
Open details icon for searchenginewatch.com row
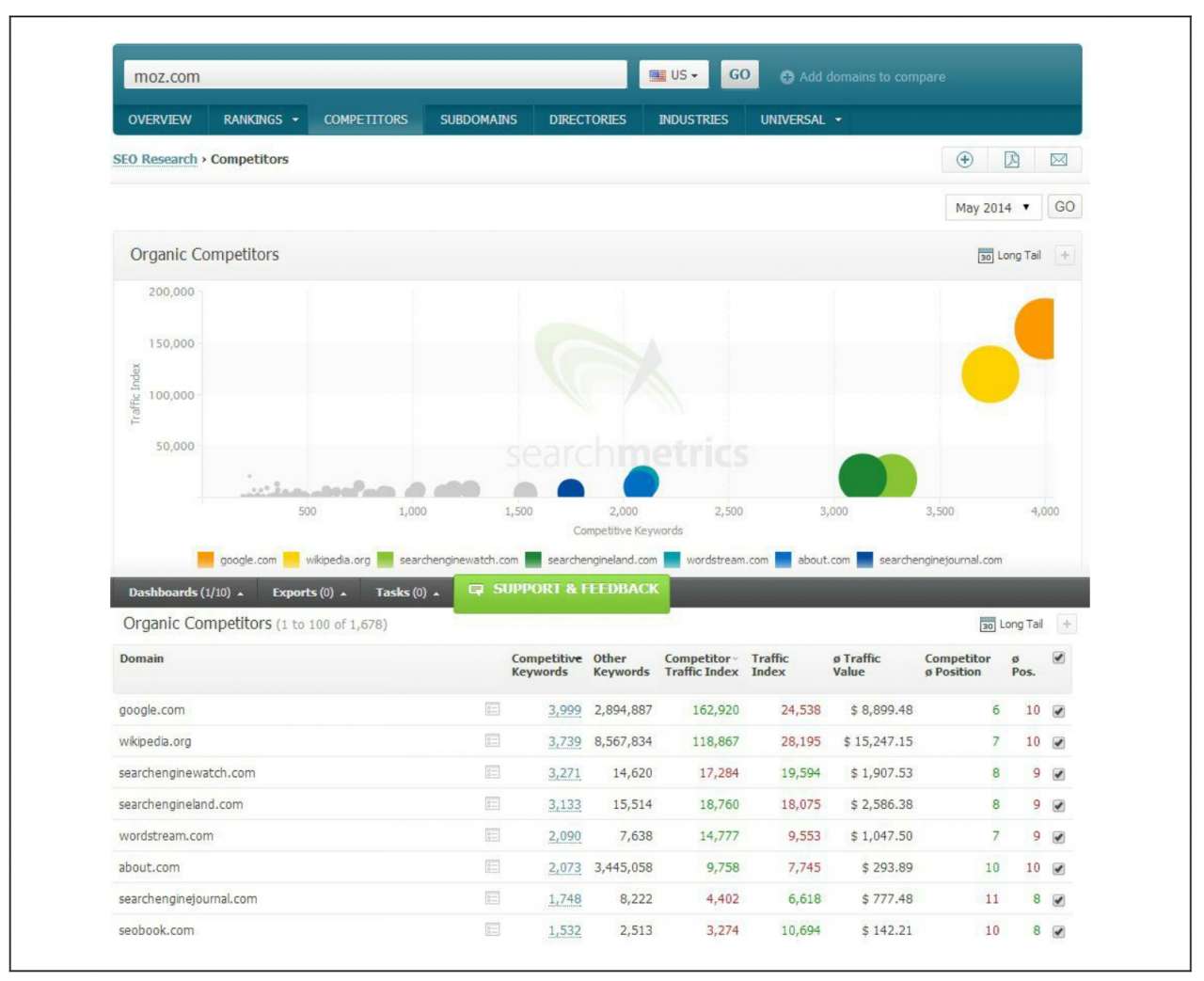tap(492, 772)
